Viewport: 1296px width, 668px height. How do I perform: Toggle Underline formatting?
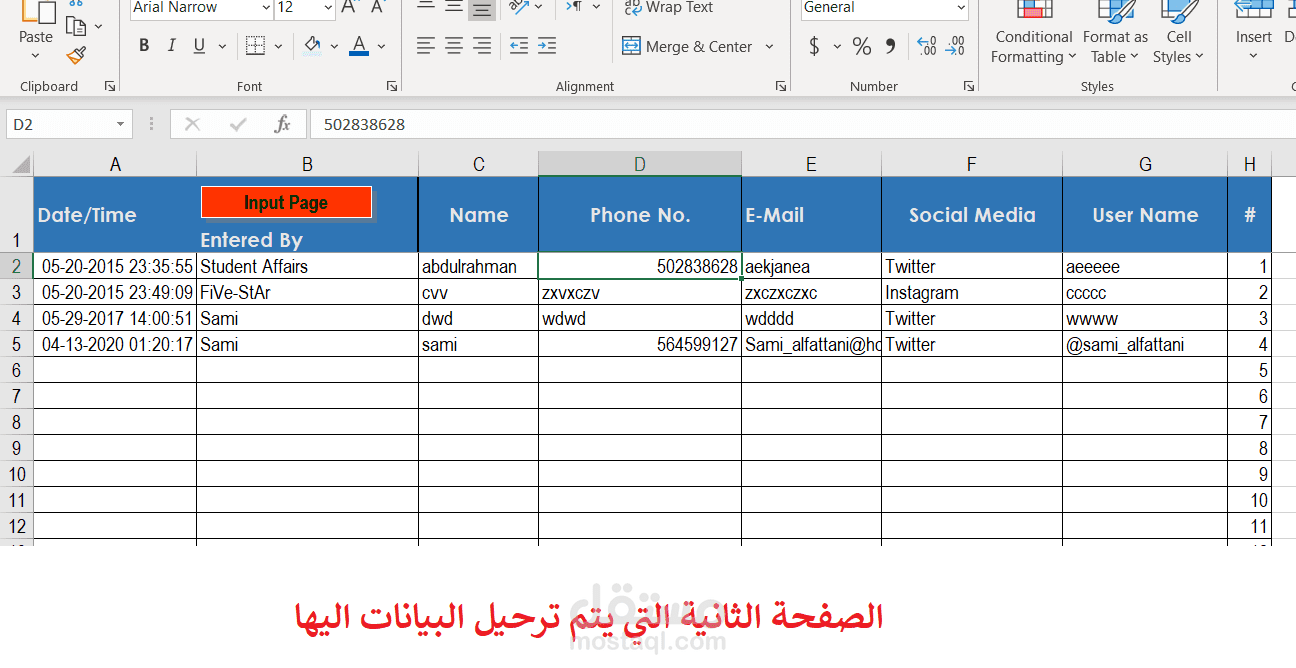coord(198,46)
